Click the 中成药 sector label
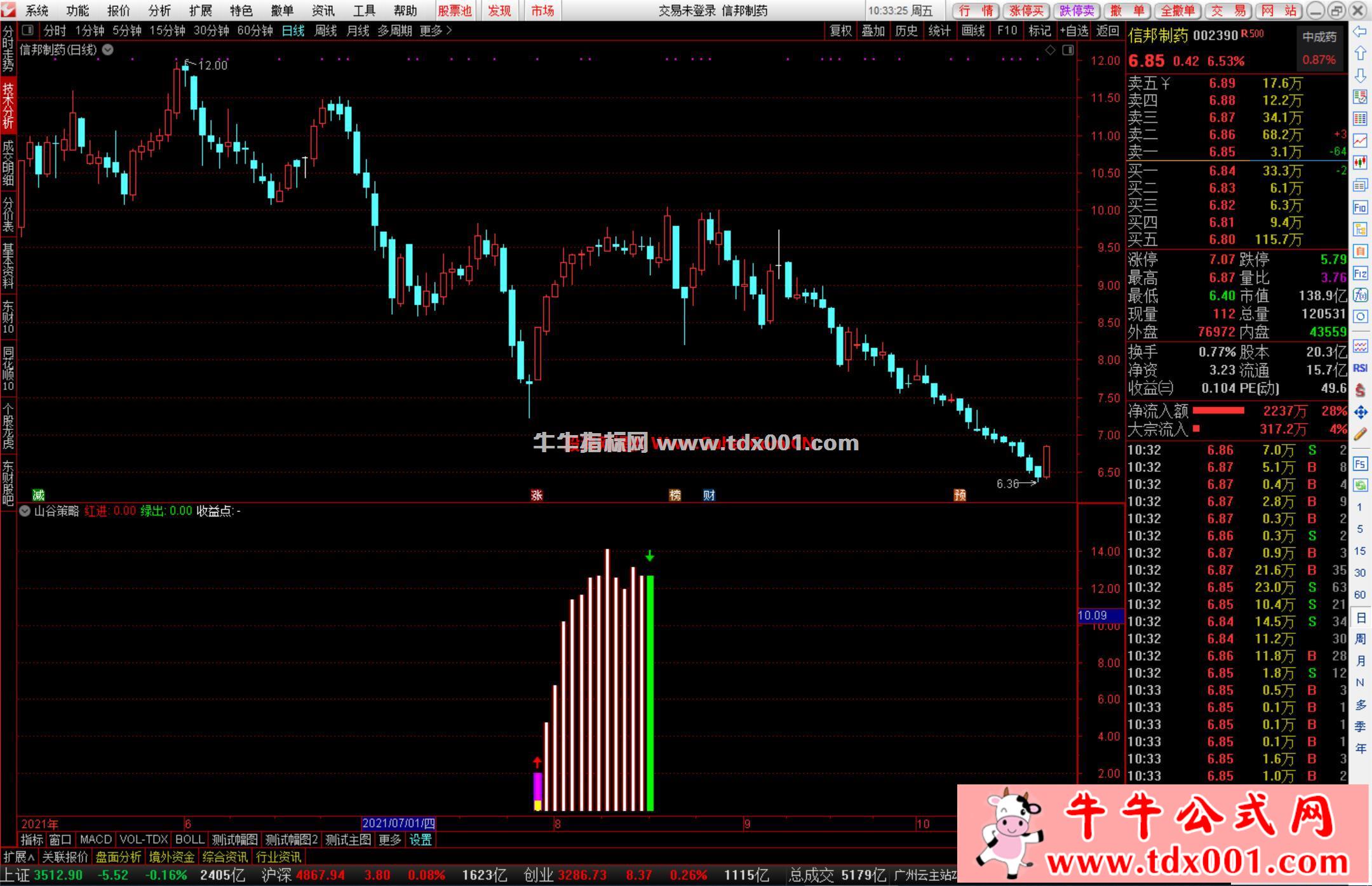 1319,37
